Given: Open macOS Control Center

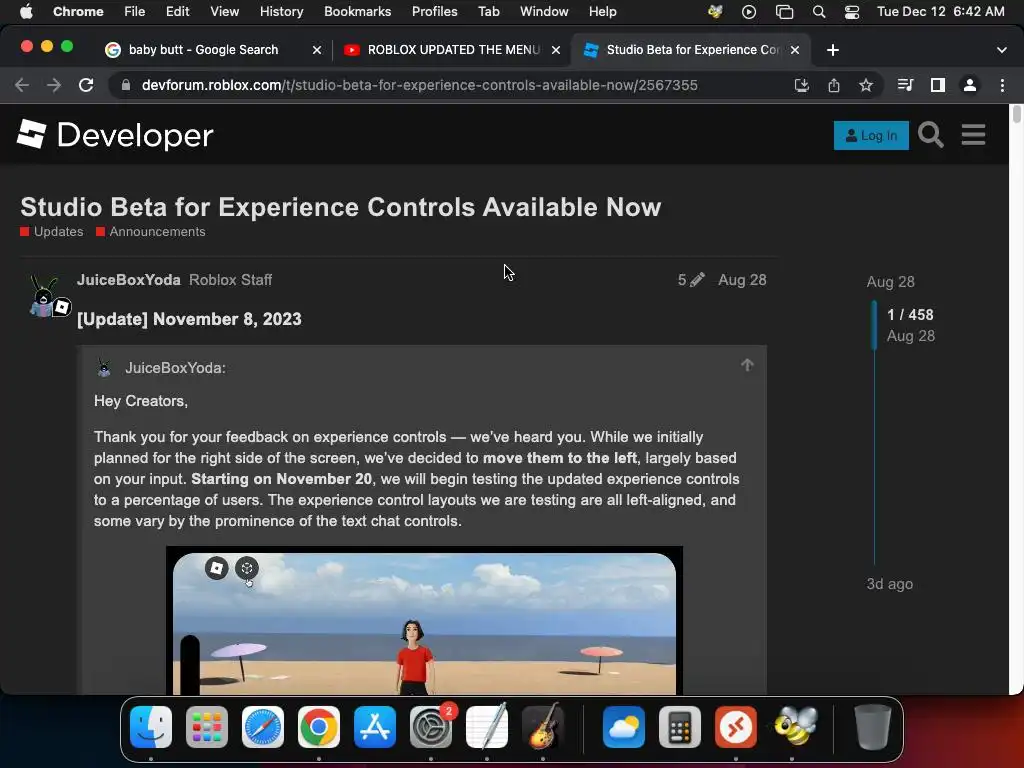Looking at the screenshot, I should point(852,12).
